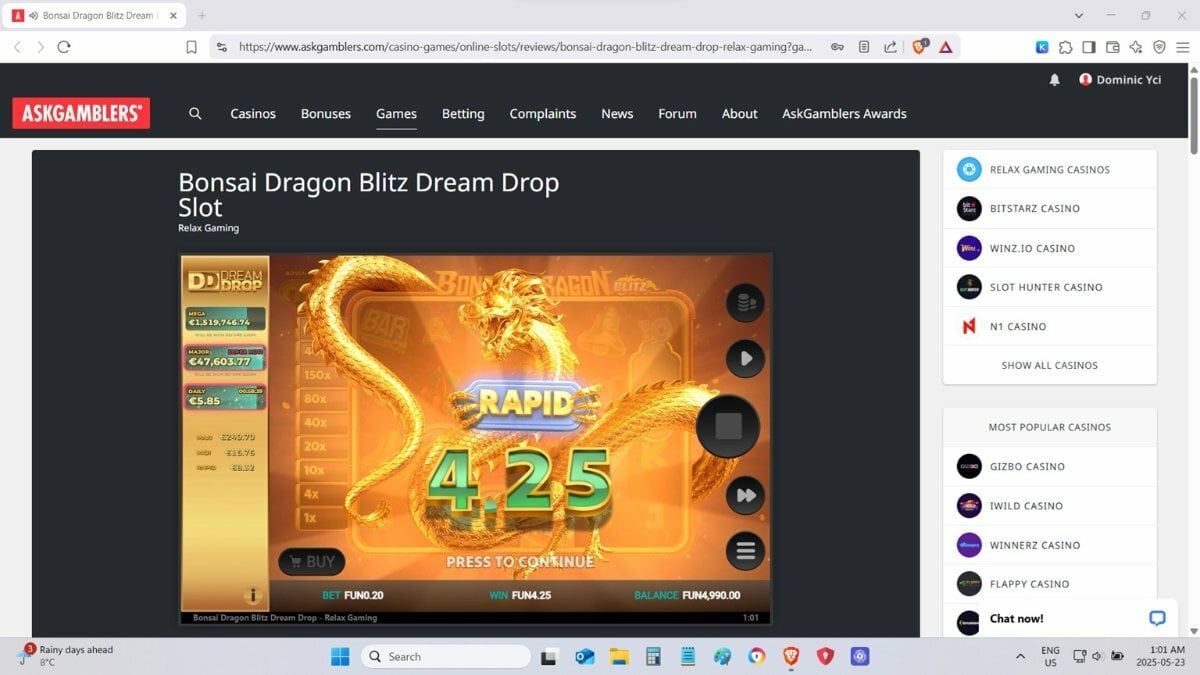
Task: Close the Bonsai Dragon Blitz Dream tab
Action: pyautogui.click(x=173, y=16)
